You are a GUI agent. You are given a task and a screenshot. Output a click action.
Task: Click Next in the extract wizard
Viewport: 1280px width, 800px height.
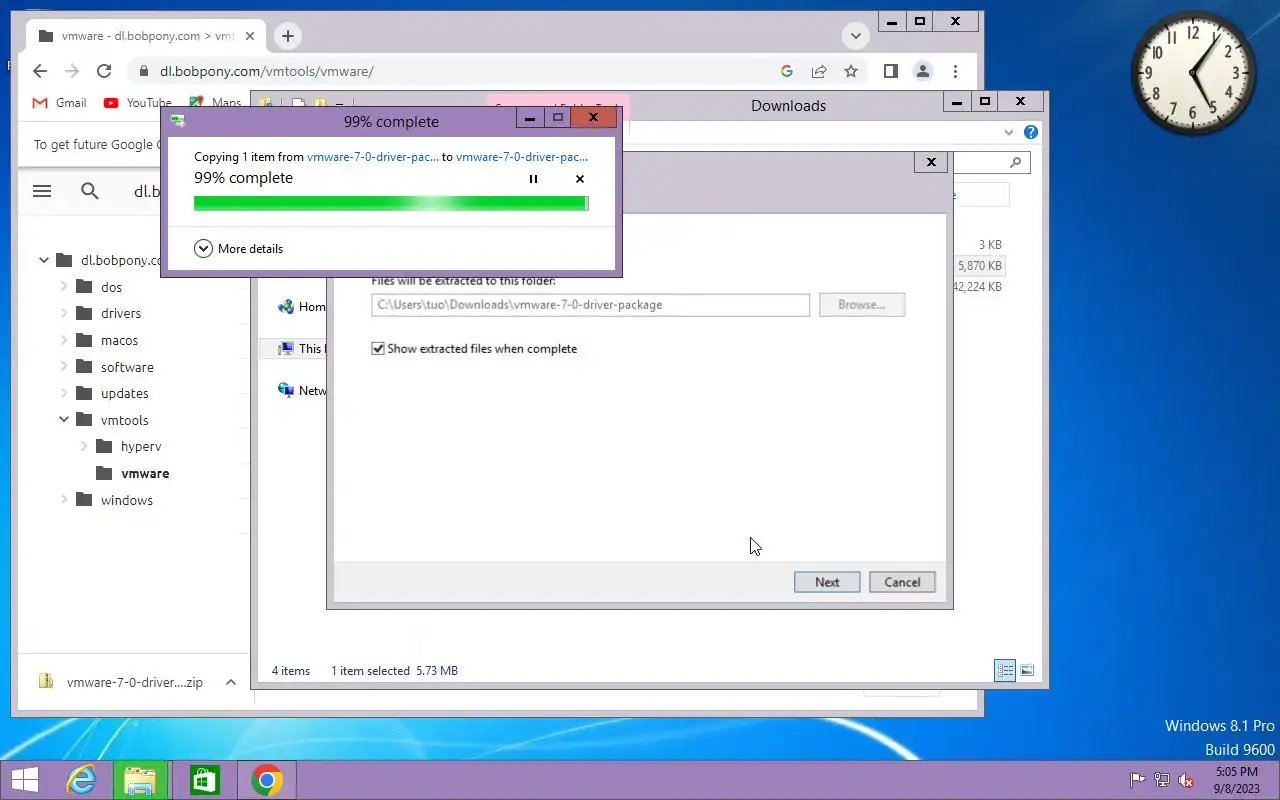[827, 582]
